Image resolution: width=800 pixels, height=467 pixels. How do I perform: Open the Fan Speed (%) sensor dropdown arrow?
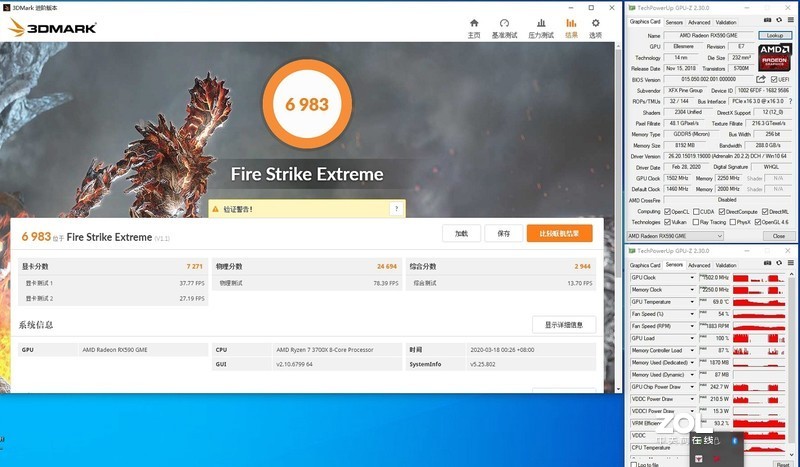(x=692, y=314)
